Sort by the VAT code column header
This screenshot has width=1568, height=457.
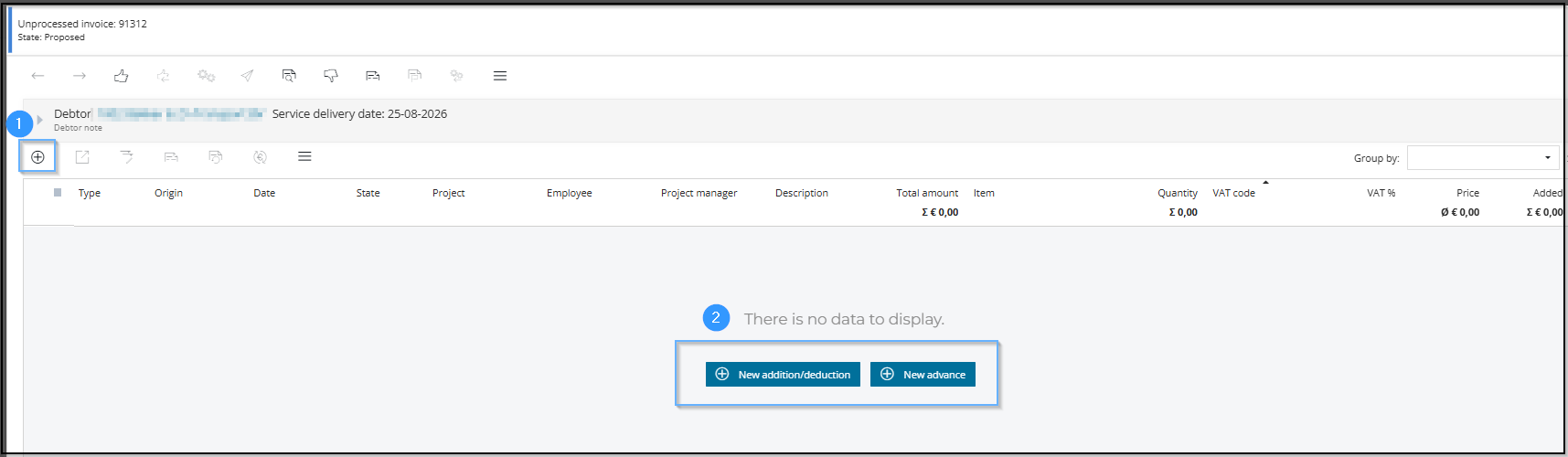coord(1233,193)
